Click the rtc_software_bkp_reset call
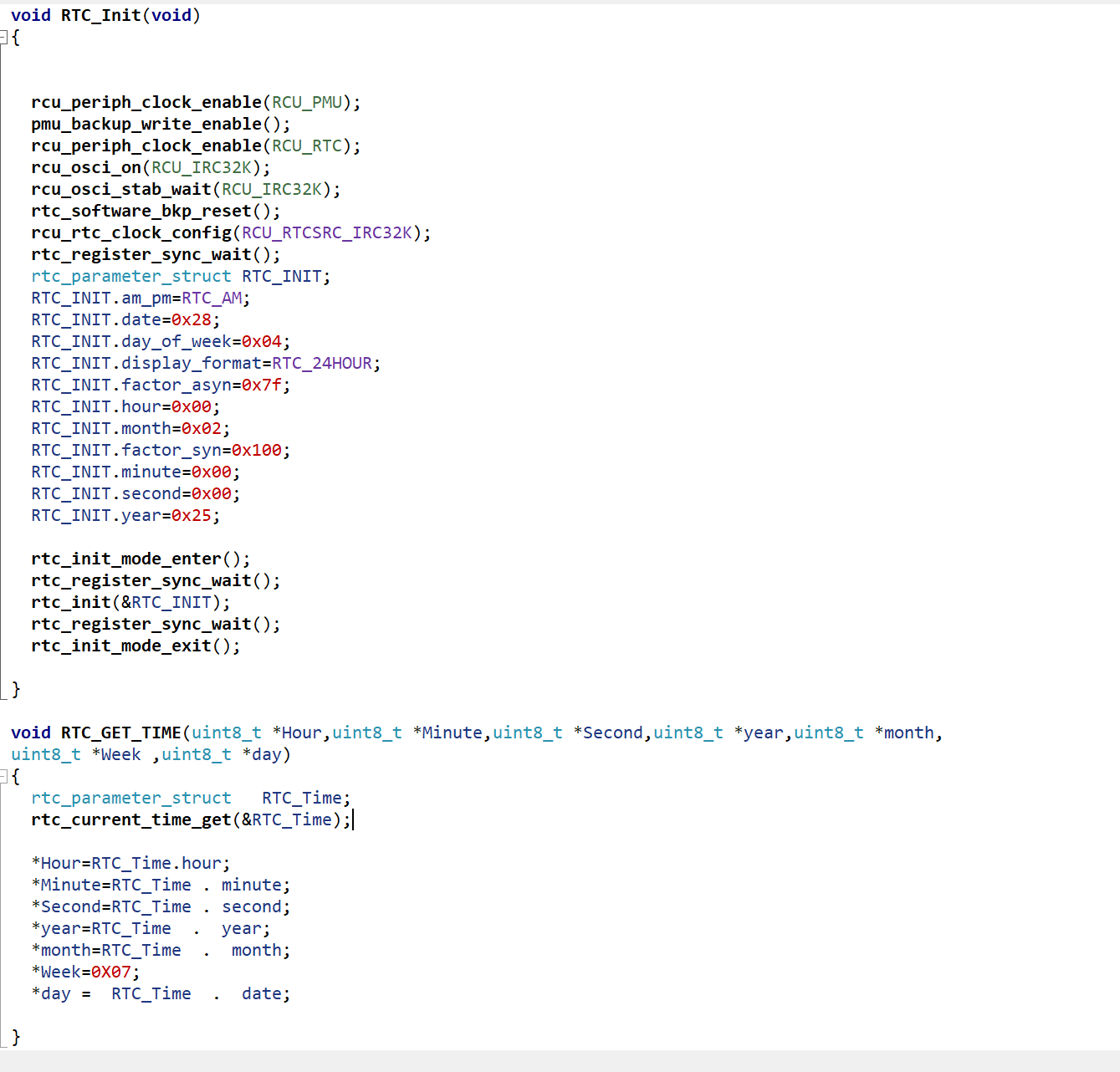This screenshot has width=1120, height=1072. 141,212
